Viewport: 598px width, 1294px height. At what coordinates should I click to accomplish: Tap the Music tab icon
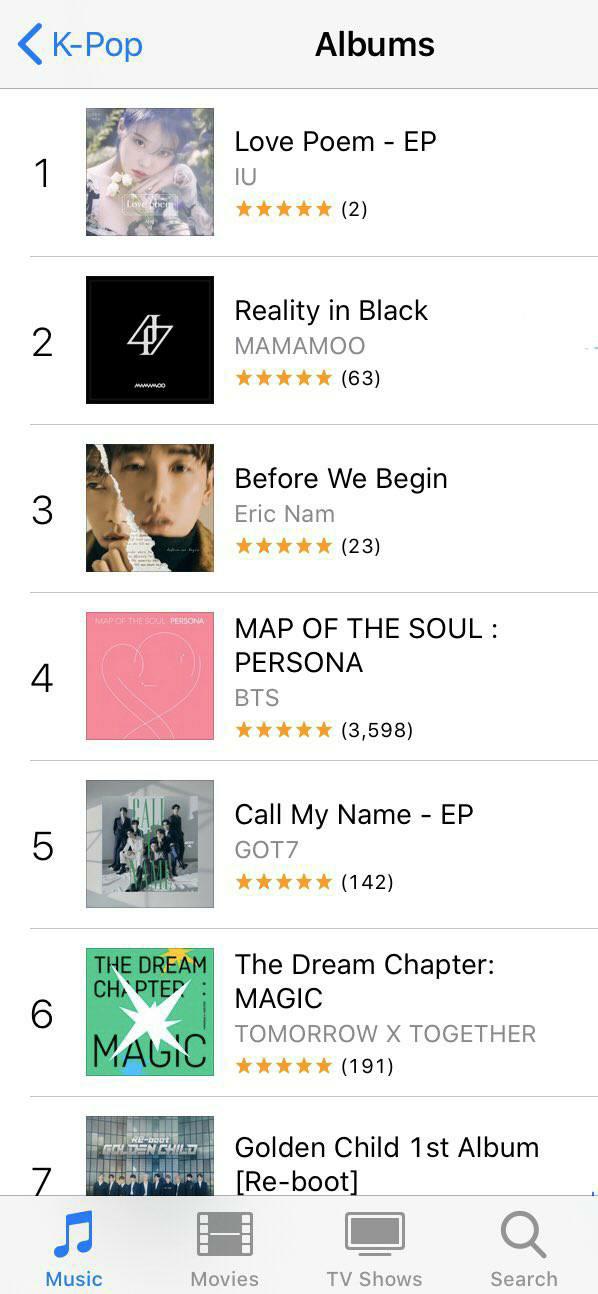pyautogui.click(x=73, y=1234)
